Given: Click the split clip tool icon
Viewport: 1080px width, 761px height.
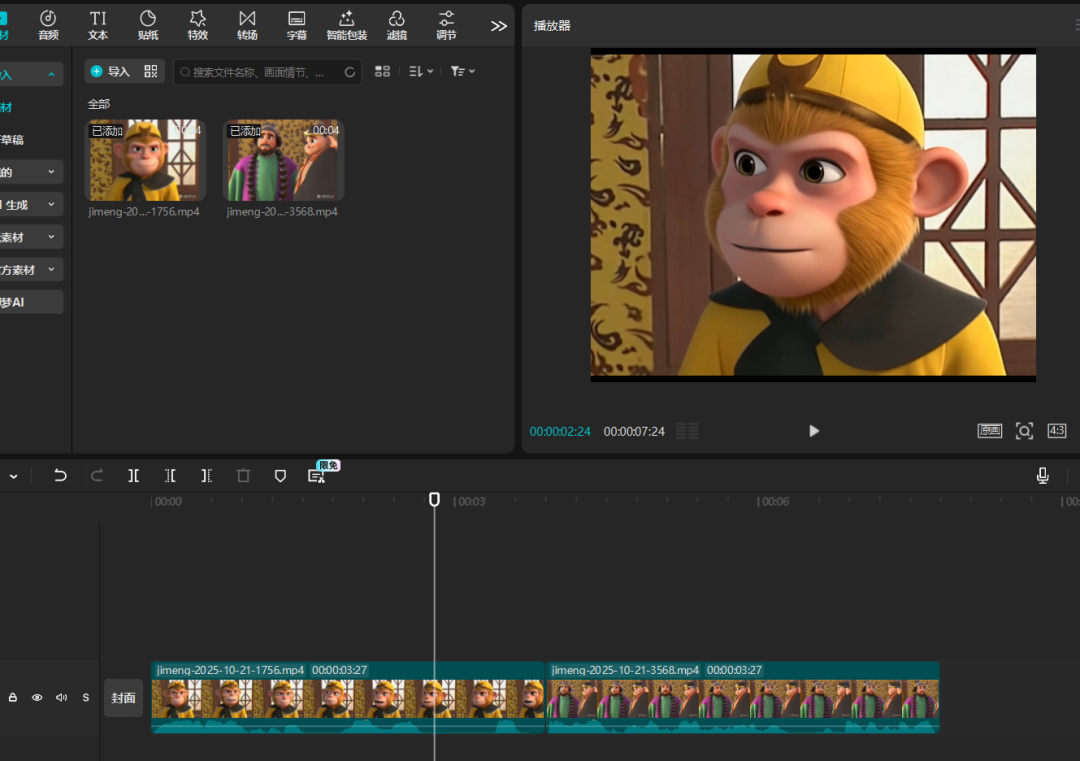Looking at the screenshot, I should click(x=133, y=476).
